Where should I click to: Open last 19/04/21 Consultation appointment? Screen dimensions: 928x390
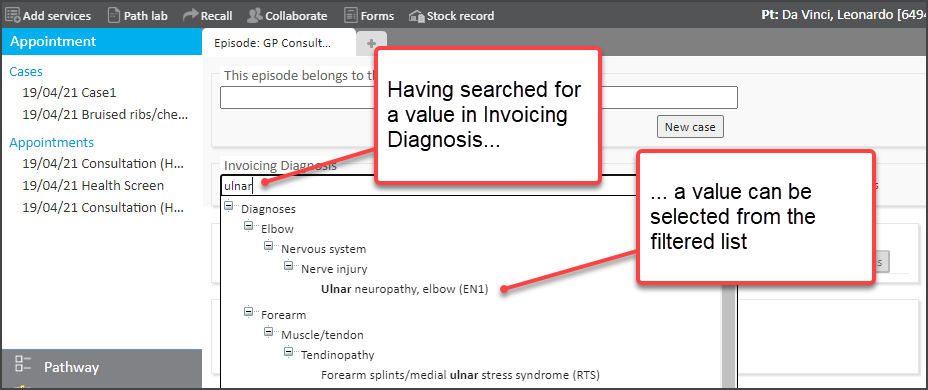click(104, 208)
